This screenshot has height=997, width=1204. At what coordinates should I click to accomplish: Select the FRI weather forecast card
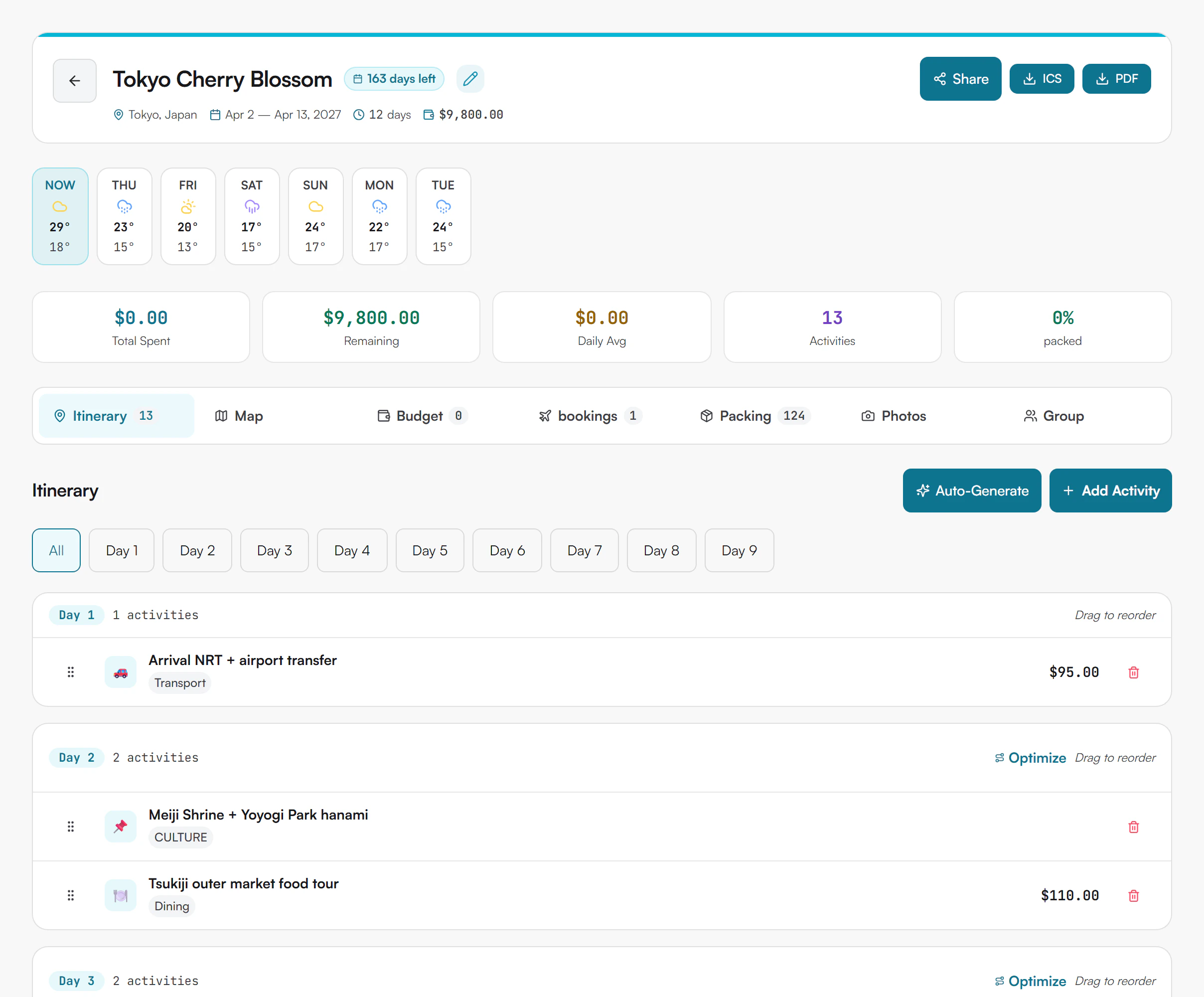coord(188,216)
